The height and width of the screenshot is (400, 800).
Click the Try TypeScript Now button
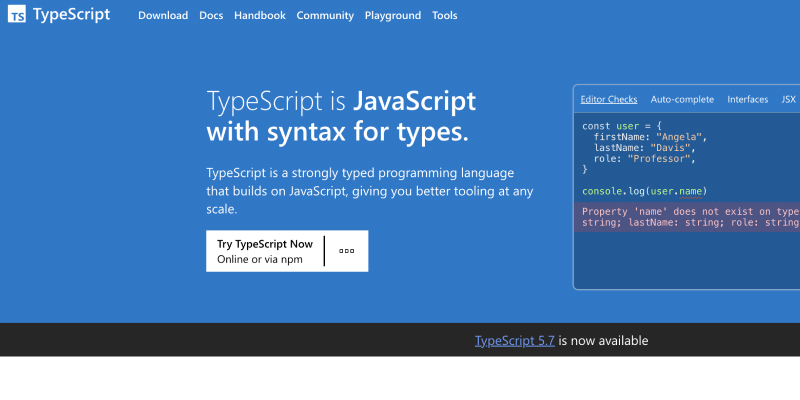point(287,251)
